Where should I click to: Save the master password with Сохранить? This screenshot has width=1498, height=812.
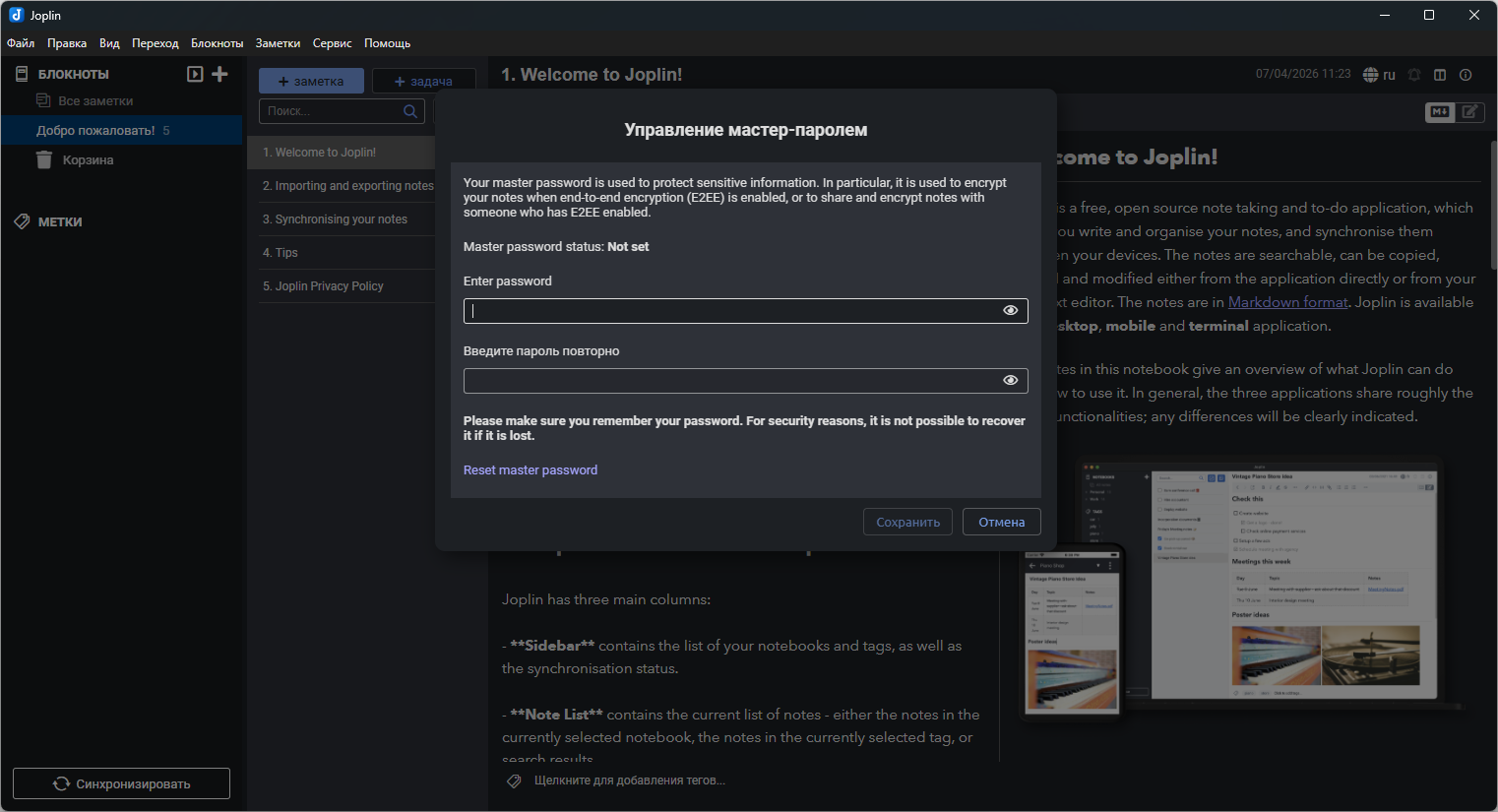pyautogui.click(x=907, y=522)
